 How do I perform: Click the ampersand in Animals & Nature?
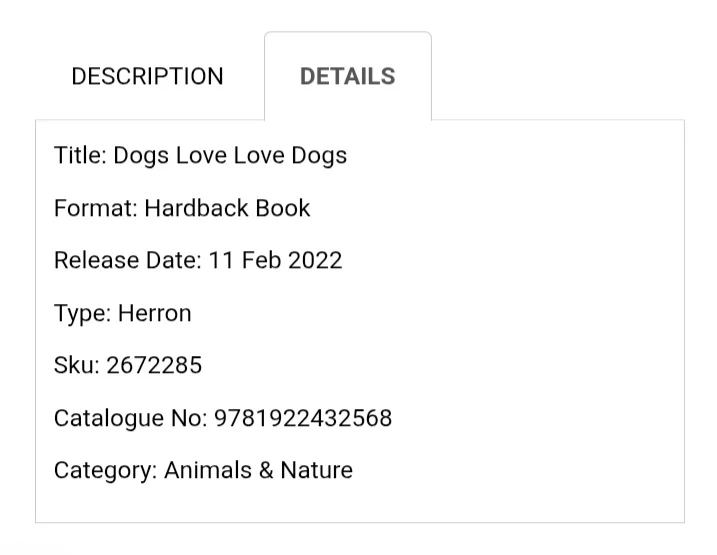266,470
